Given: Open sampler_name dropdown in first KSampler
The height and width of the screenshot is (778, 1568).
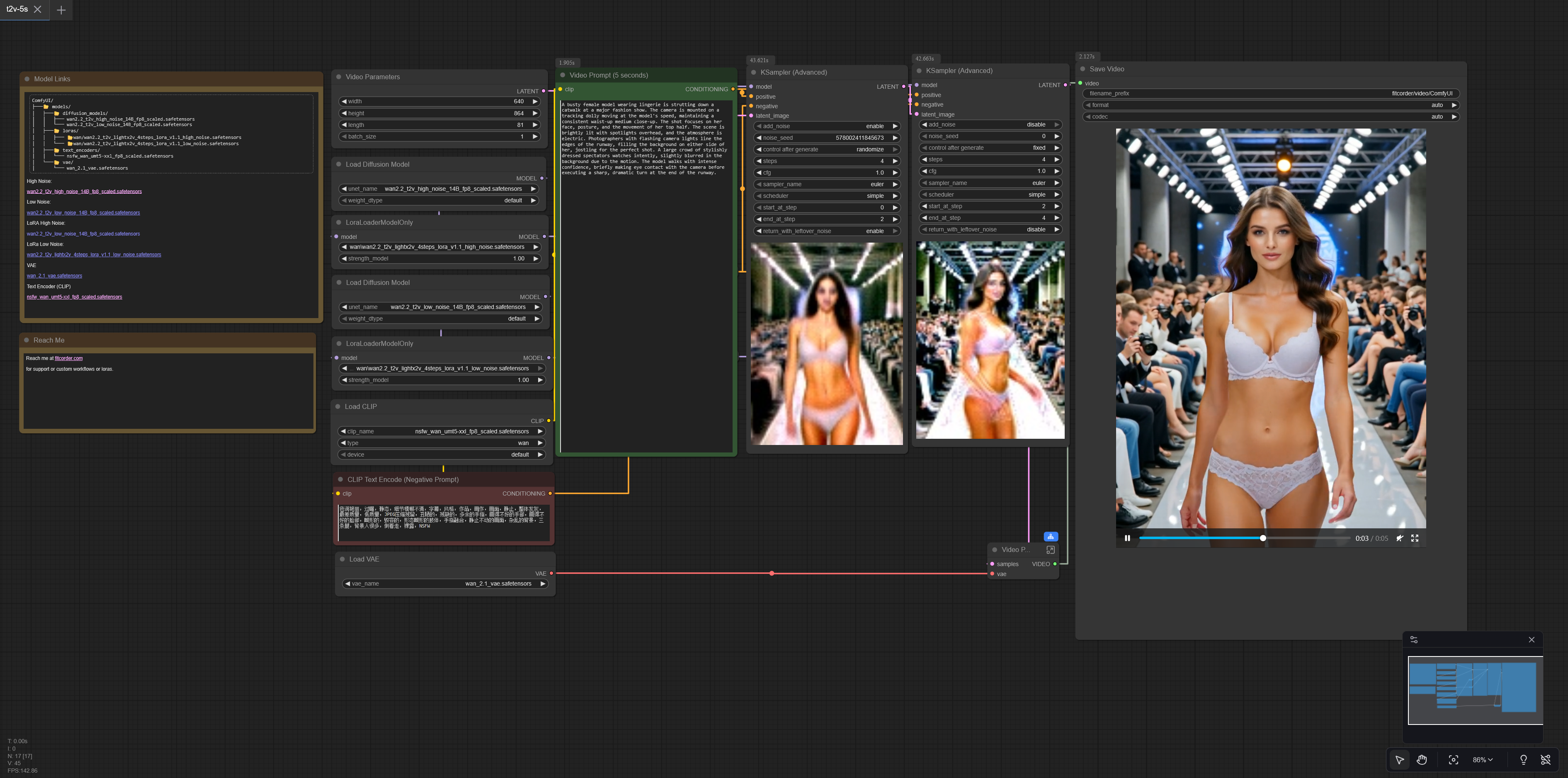Looking at the screenshot, I should (827, 185).
